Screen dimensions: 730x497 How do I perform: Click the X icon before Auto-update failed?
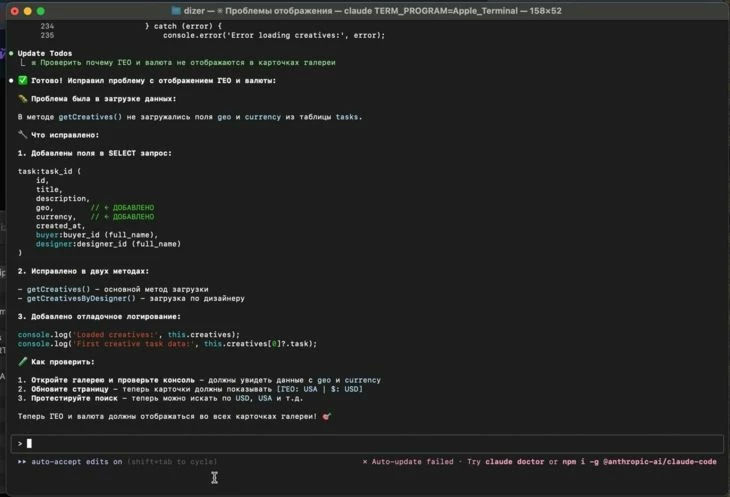pyautogui.click(x=365, y=462)
